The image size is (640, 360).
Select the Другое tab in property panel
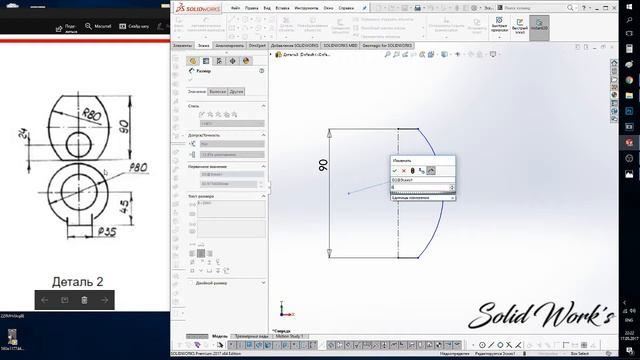(236, 92)
